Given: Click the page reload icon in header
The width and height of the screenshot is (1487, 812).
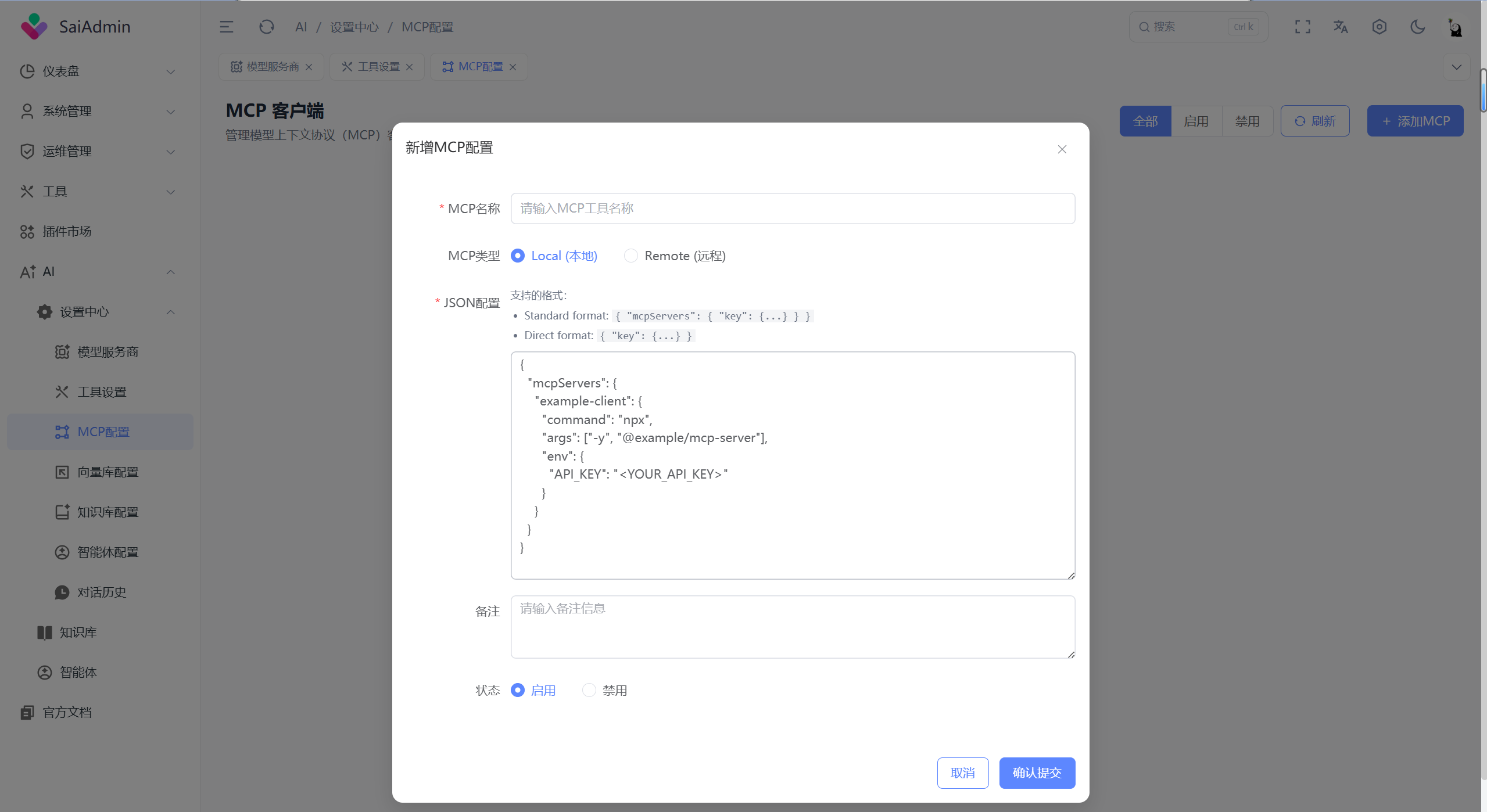Looking at the screenshot, I should point(266,27).
